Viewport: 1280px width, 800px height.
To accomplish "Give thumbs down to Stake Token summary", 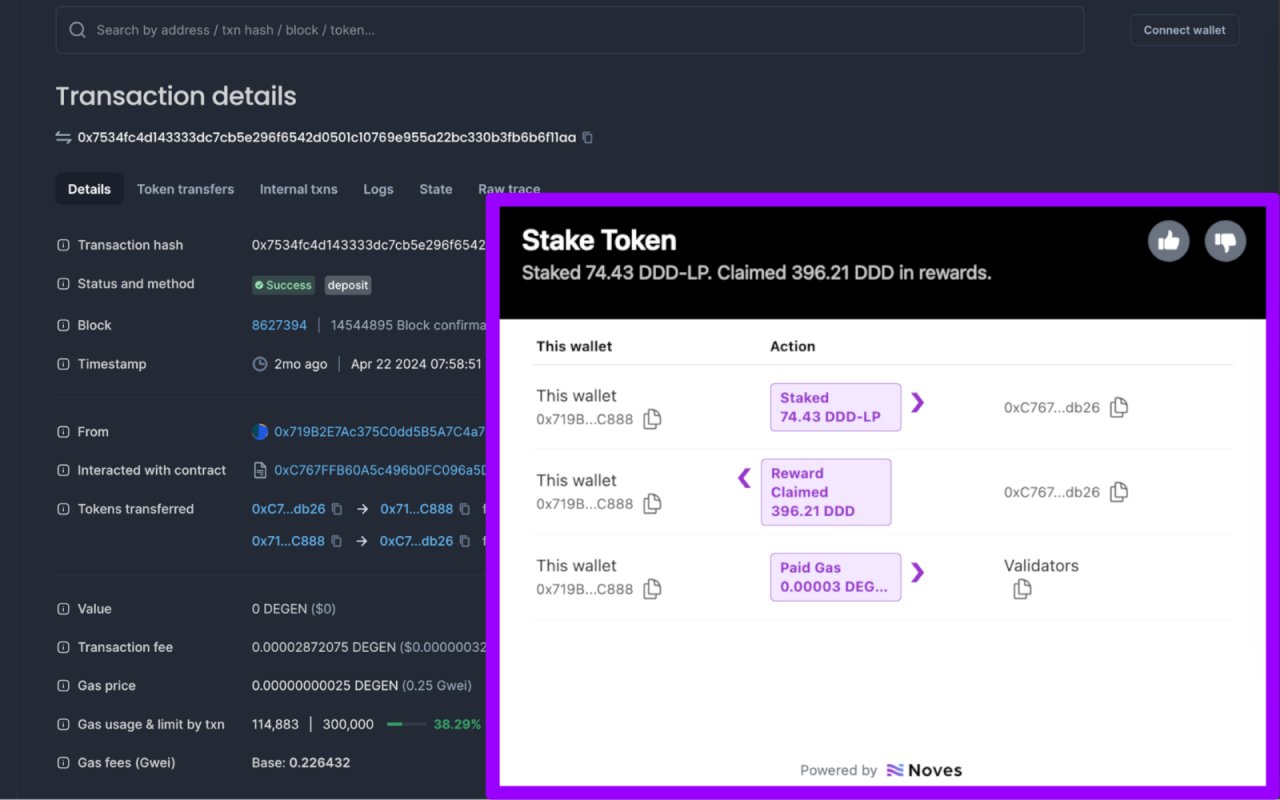I will (x=1225, y=241).
